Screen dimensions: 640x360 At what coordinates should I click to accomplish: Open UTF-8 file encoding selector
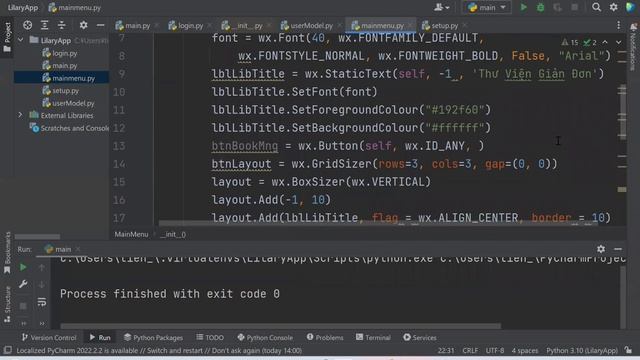495,350
